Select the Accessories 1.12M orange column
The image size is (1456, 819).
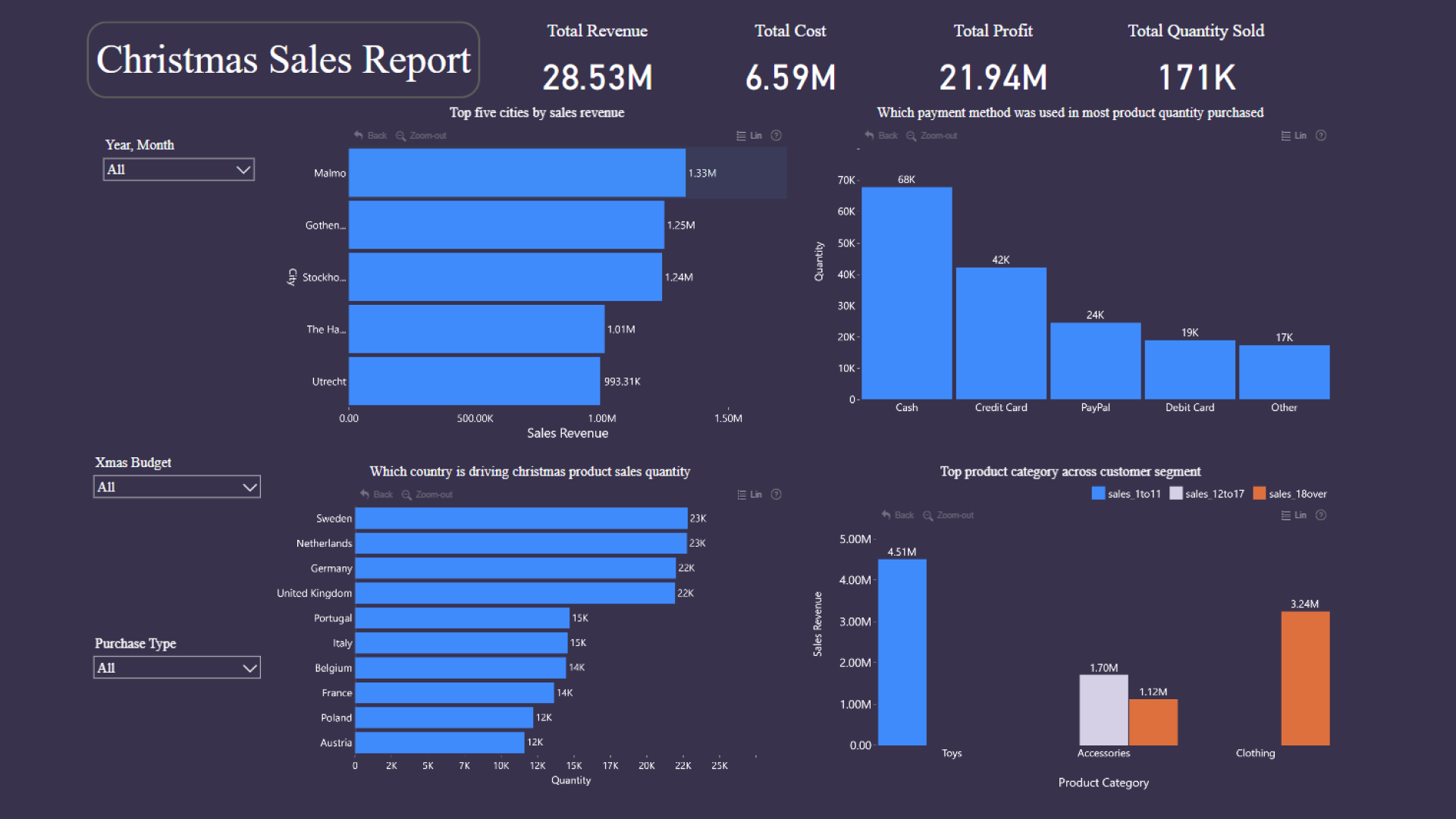[x=1153, y=722]
